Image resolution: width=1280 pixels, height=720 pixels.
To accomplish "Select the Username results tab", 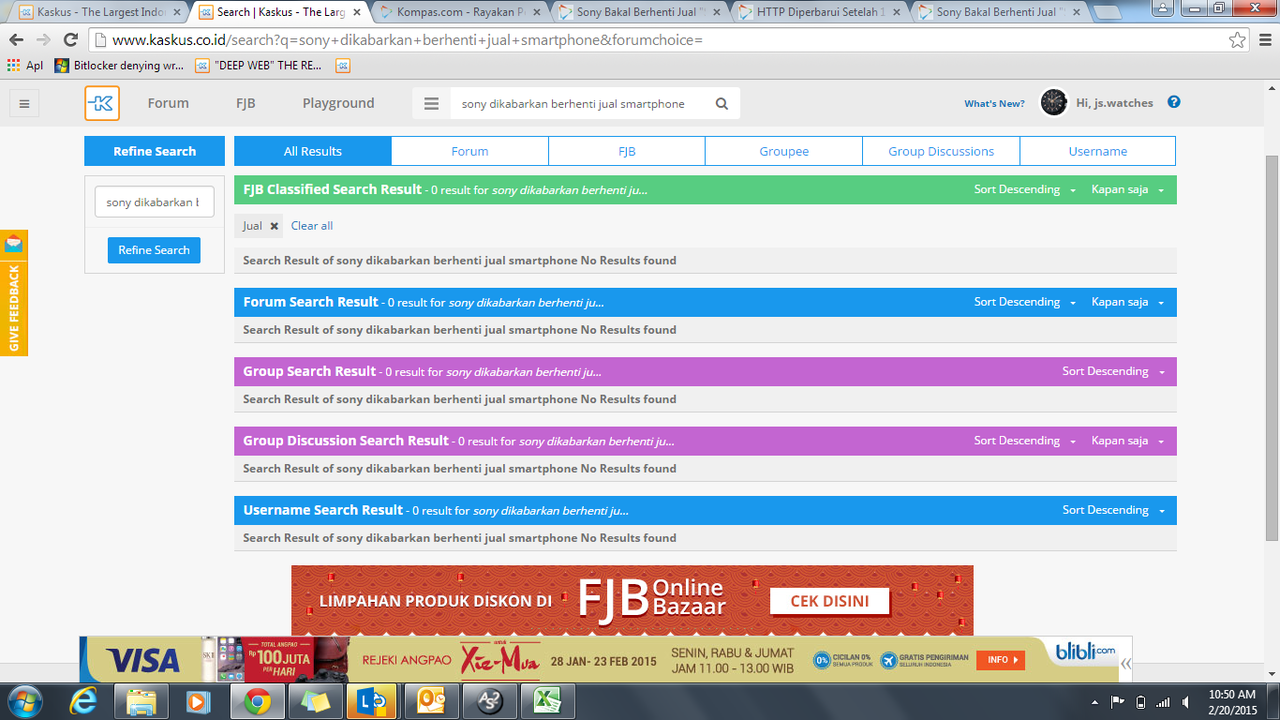I will [1098, 151].
